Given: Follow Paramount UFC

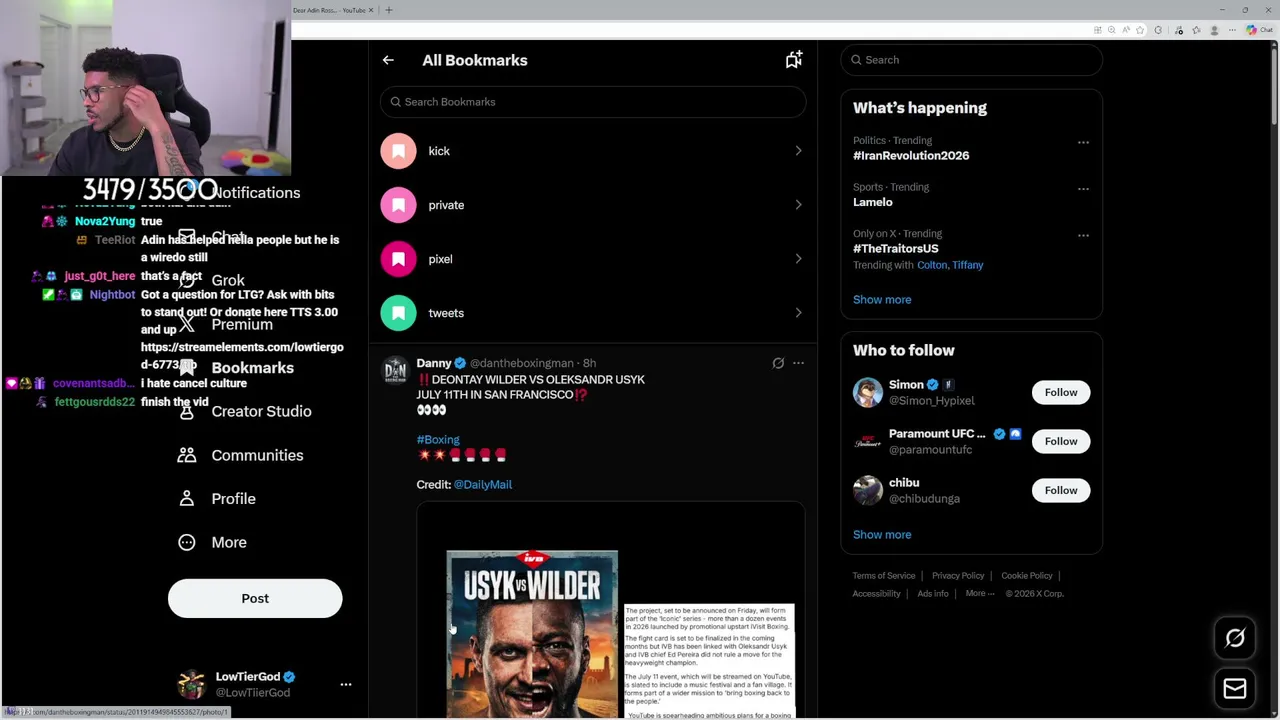Looking at the screenshot, I should (x=1061, y=441).
